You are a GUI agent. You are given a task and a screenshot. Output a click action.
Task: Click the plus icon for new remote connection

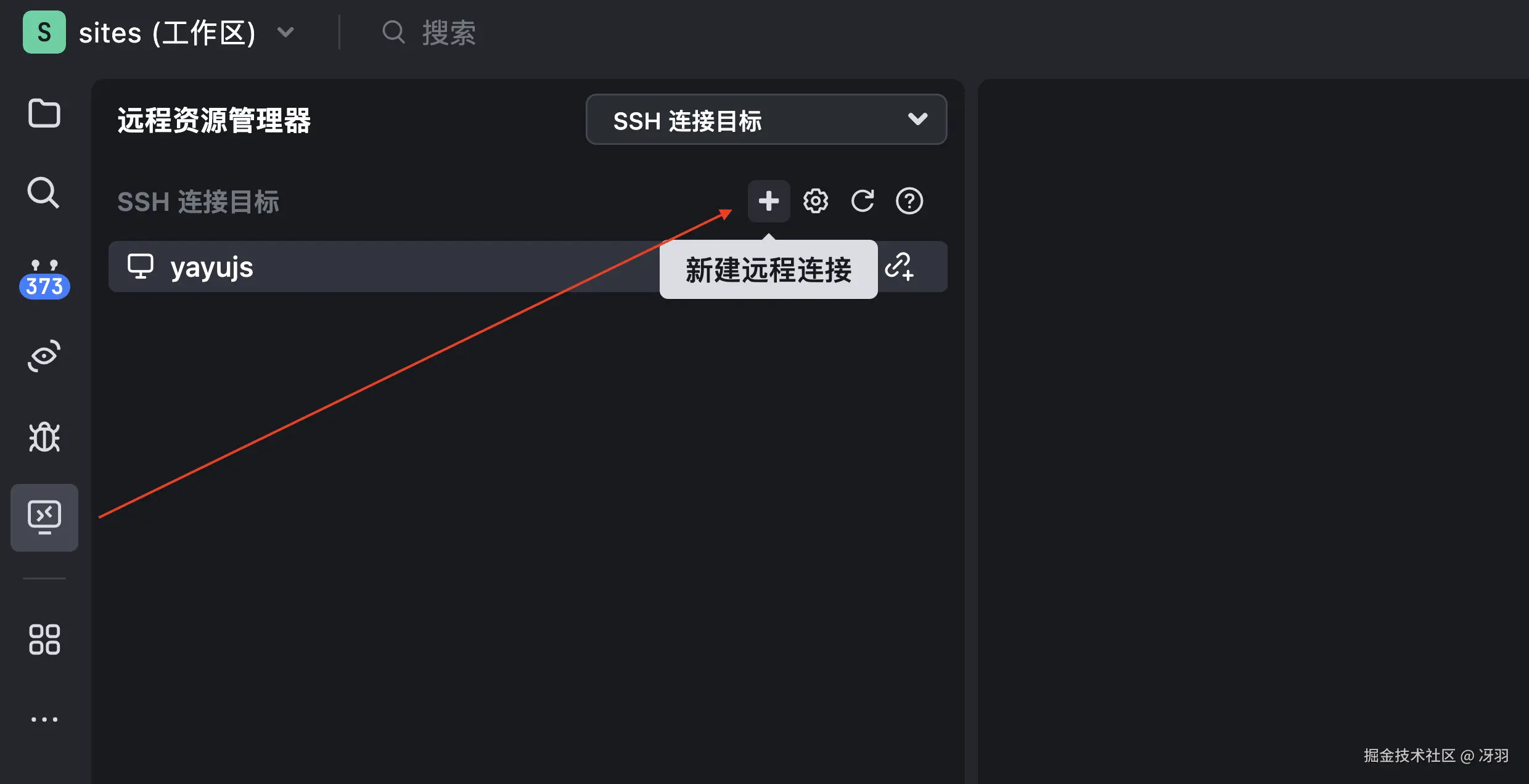(768, 201)
